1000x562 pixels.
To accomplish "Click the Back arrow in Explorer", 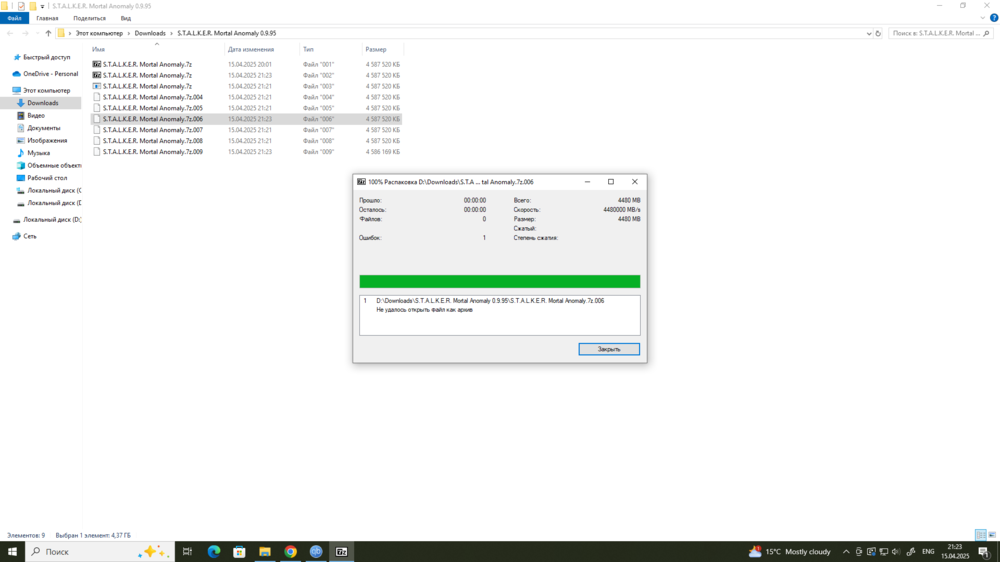I will pos(10,33).
